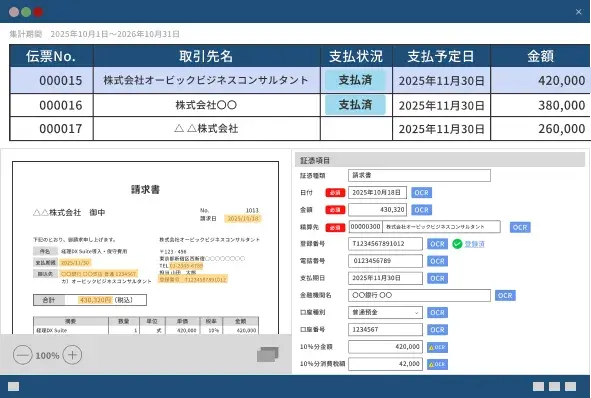This screenshot has height=398, width=591.
Task: Open the 口座種別 dropdown showing 普通預金
Action: [385, 312]
